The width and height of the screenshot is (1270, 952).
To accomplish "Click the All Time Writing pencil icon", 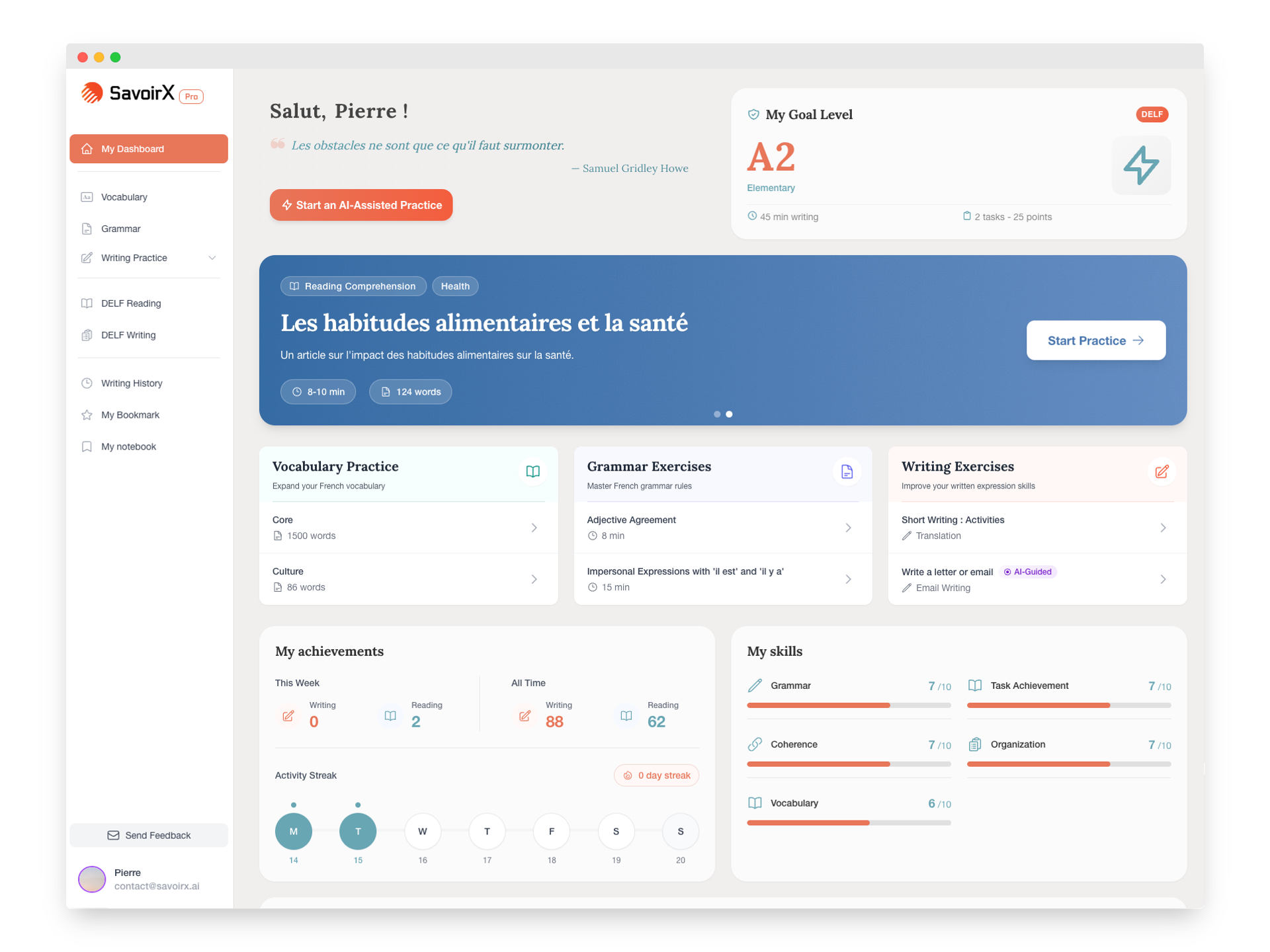I will [525, 716].
